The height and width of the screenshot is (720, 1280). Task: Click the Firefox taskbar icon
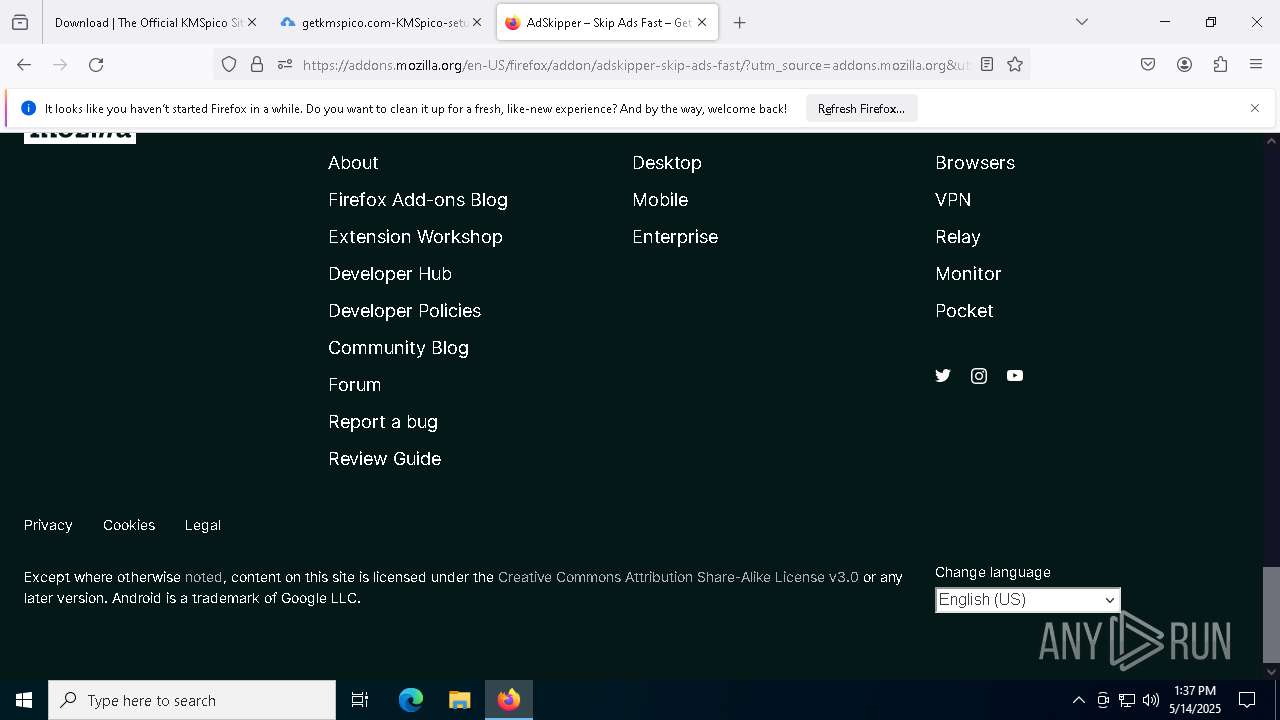(509, 700)
